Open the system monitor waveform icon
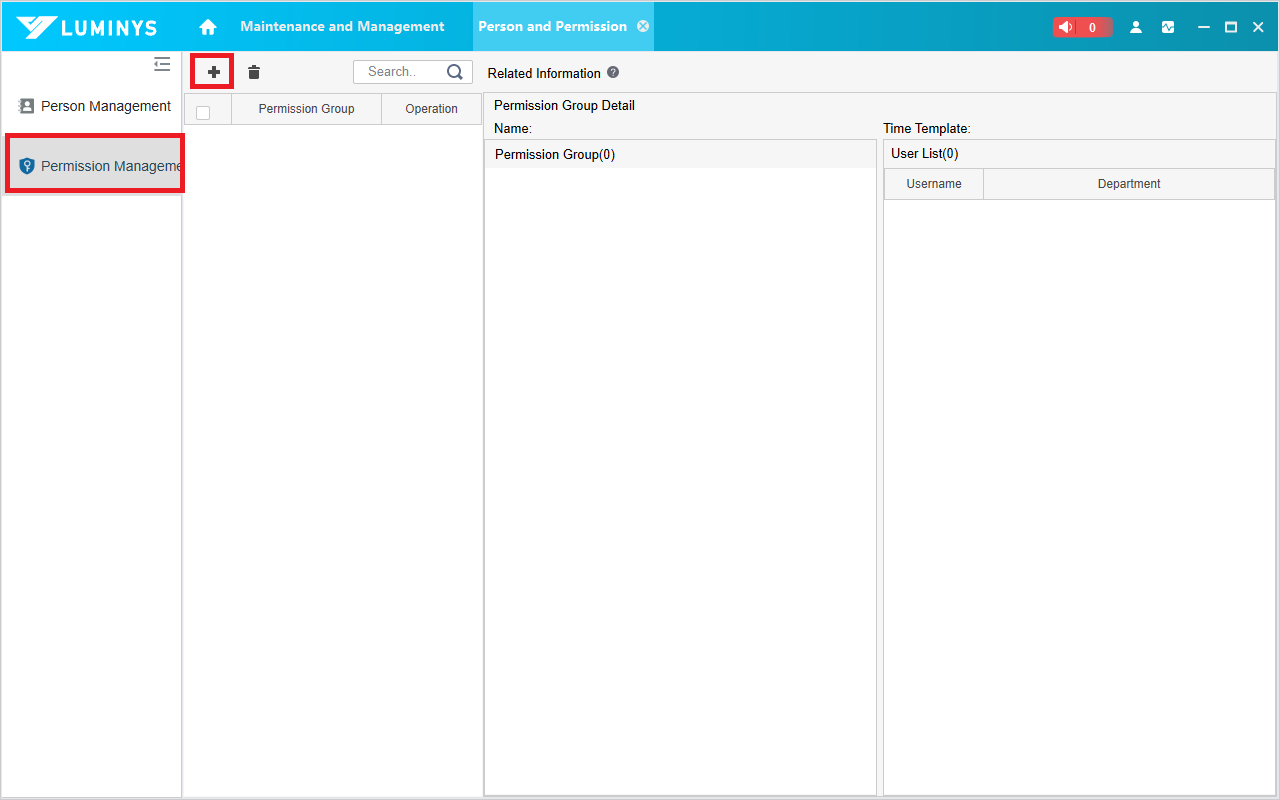Image resolution: width=1280 pixels, height=800 pixels. click(1168, 27)
